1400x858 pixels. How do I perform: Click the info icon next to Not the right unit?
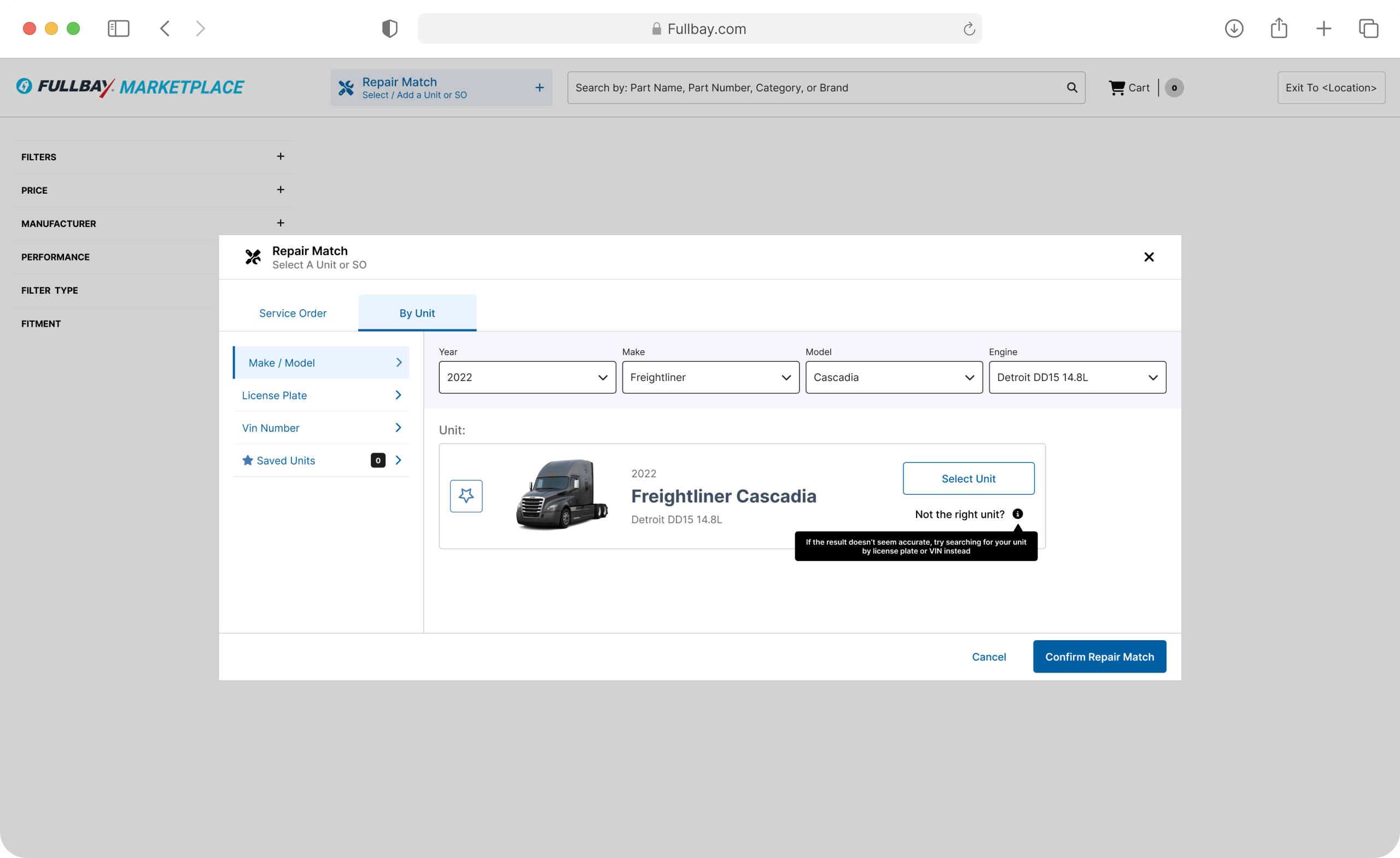point(1017,514)
